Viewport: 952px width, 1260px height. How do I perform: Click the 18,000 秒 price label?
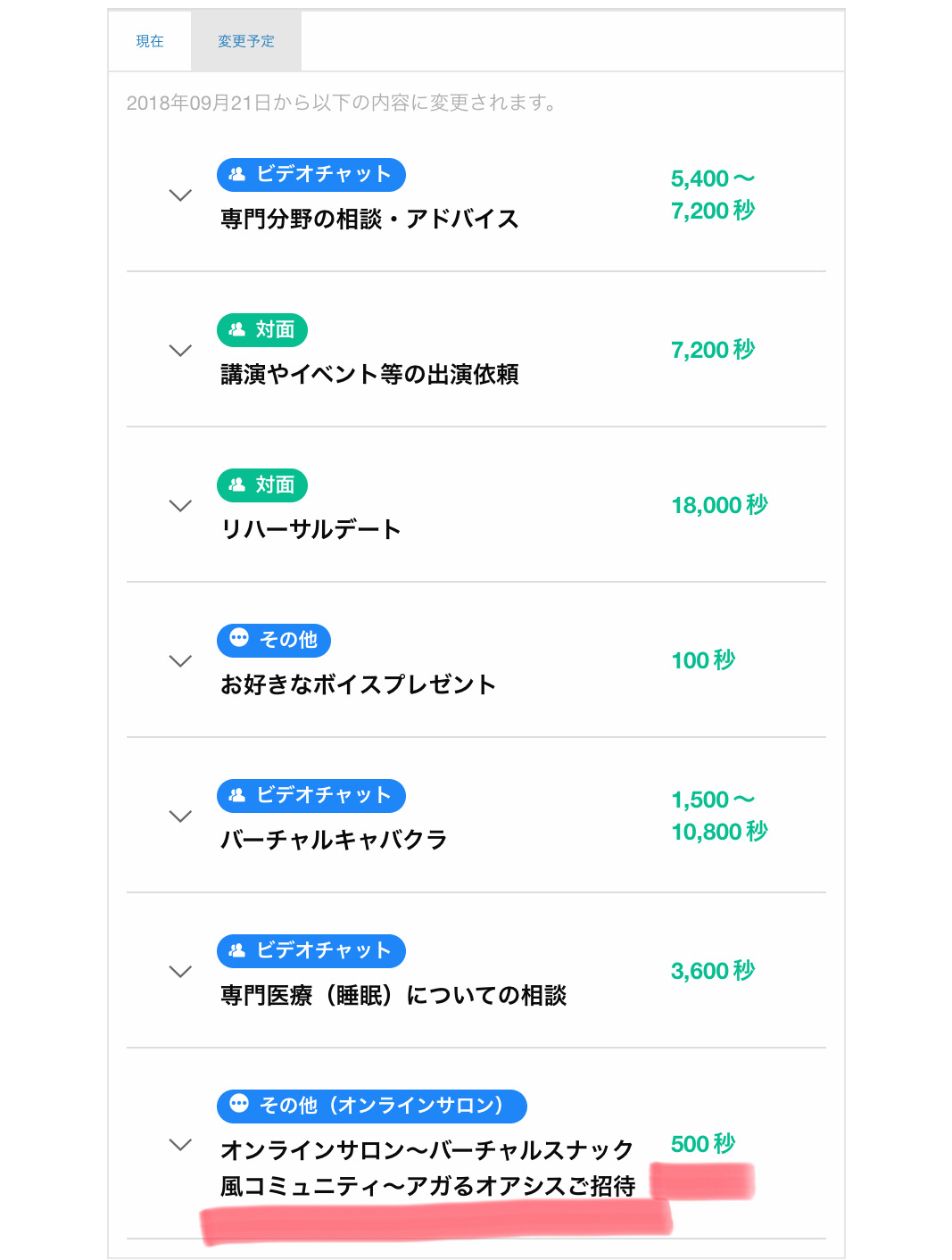pyautogui.click(x=719, y=505)
